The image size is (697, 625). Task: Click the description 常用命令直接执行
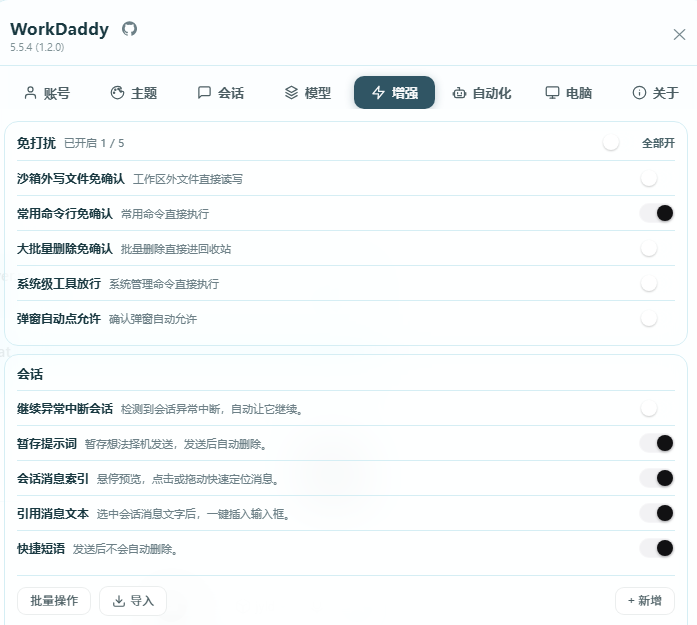(x=165, y=214)
